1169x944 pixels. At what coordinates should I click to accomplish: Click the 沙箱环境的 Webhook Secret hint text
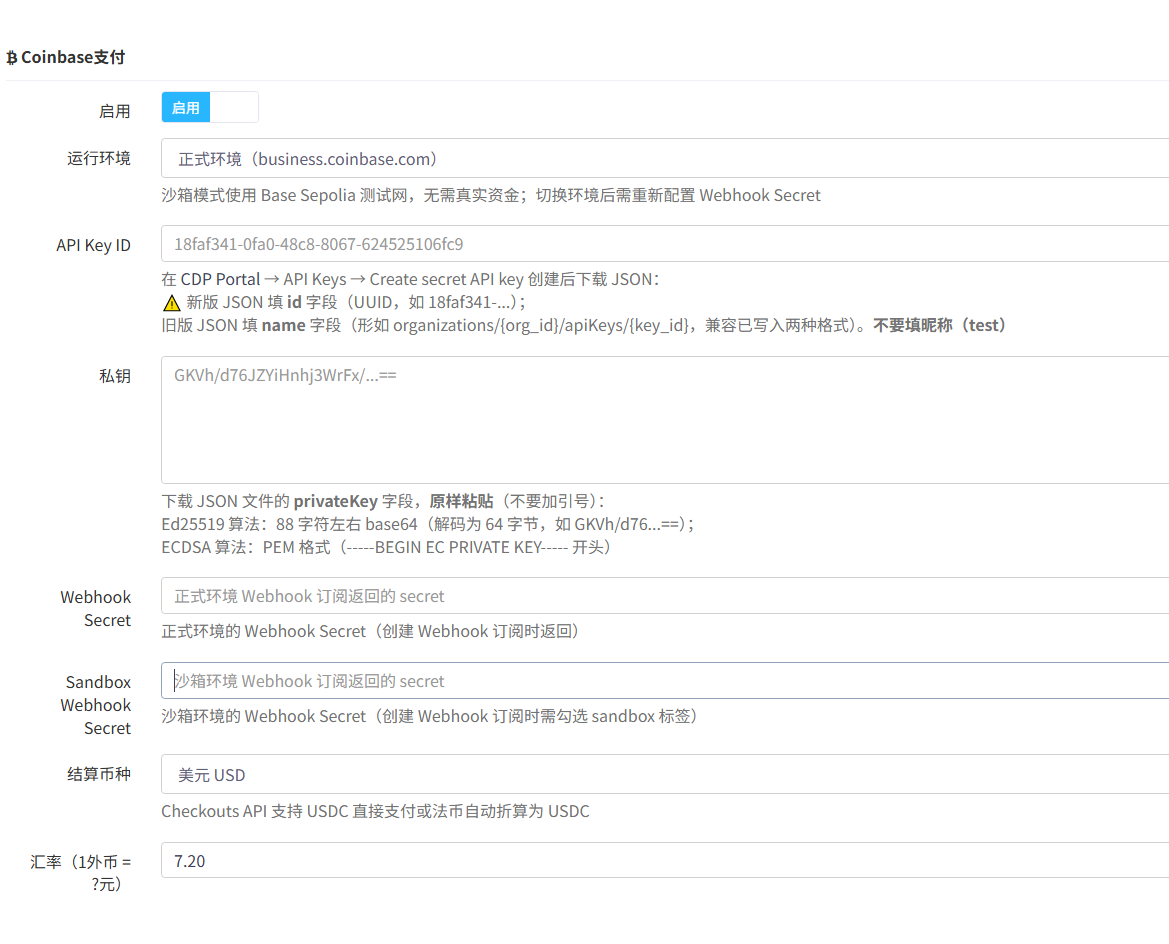430,717
